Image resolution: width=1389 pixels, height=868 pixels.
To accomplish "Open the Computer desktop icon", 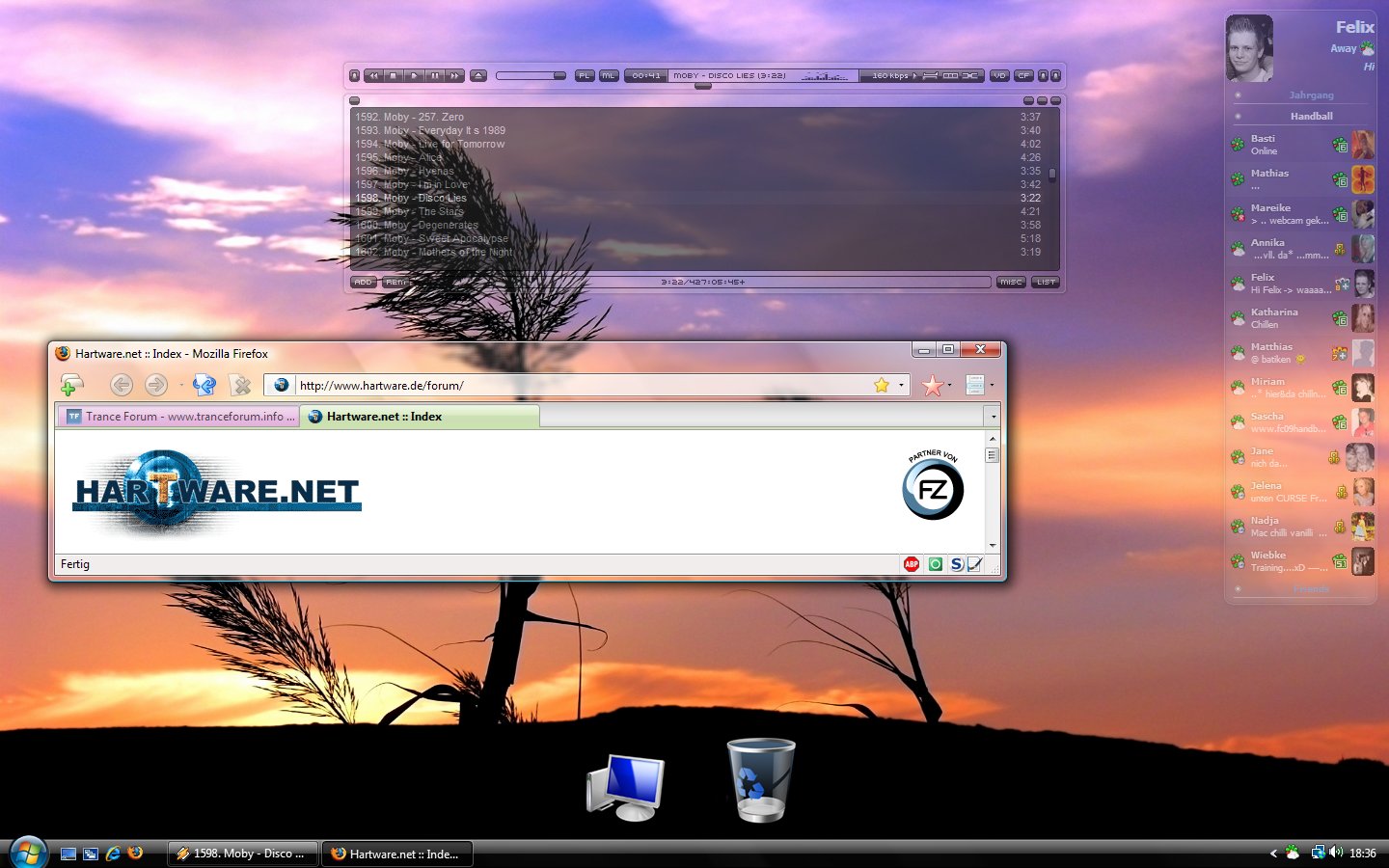I will point(625,787).
